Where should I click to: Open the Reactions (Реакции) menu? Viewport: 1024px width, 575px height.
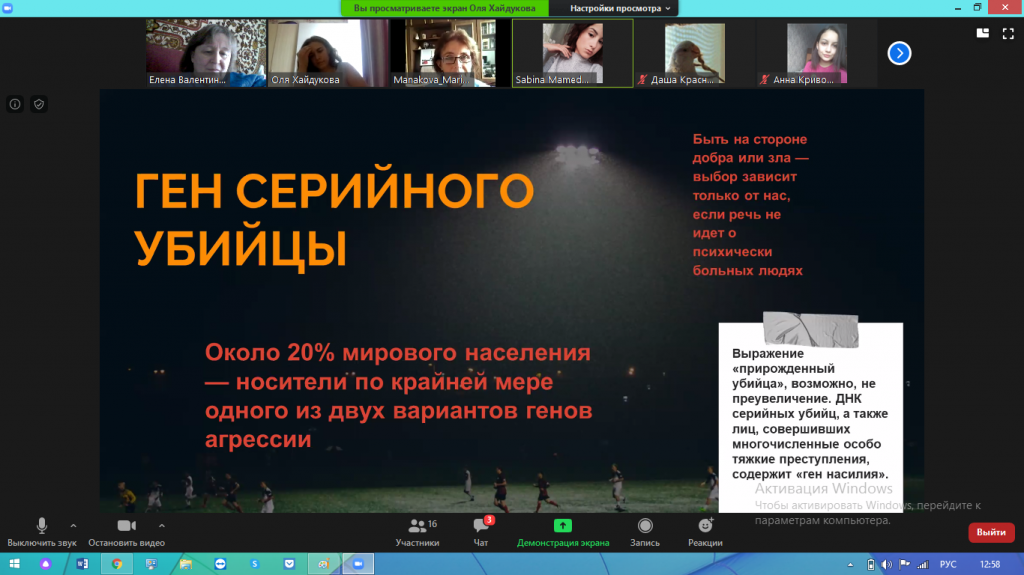click(x=705, y=531)
